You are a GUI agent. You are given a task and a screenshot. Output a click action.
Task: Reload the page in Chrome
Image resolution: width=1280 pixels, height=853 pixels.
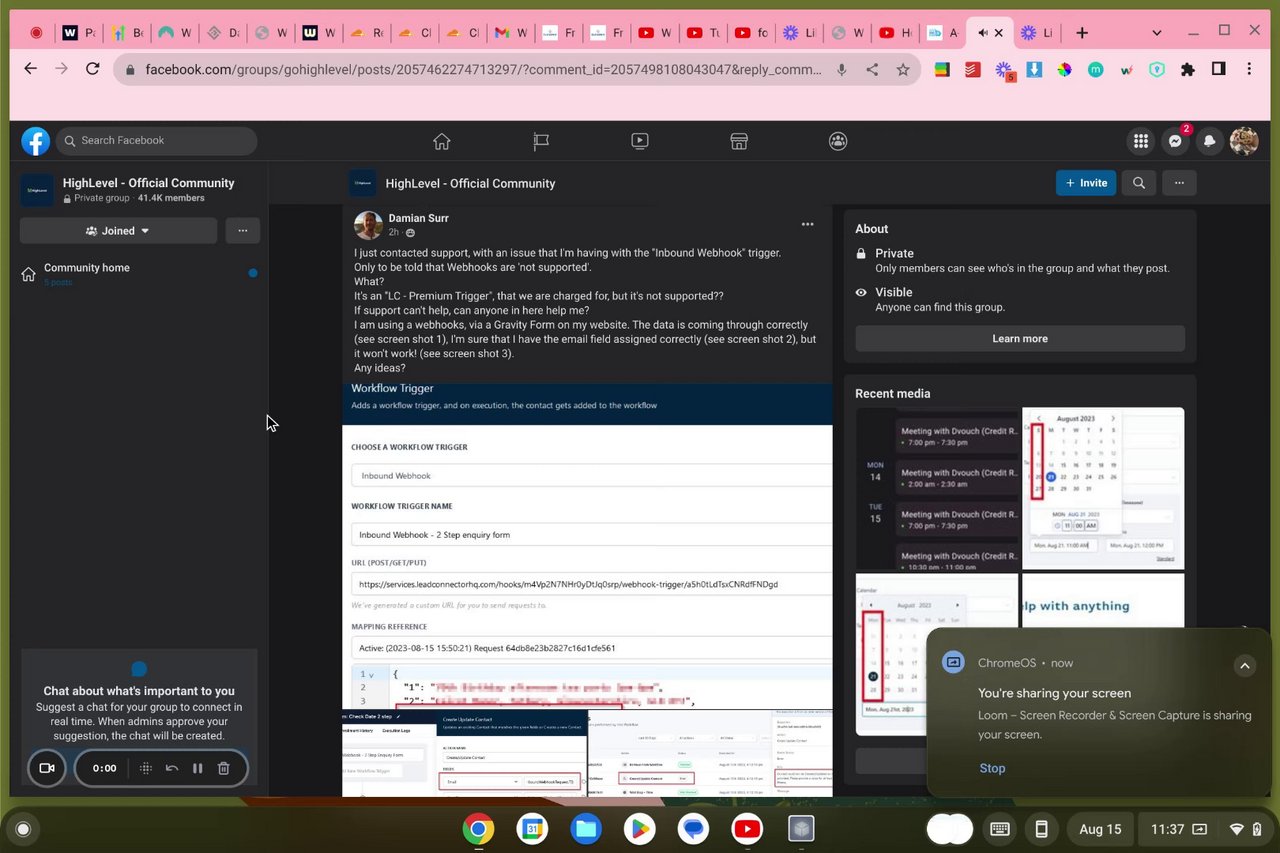coord(93,69)
